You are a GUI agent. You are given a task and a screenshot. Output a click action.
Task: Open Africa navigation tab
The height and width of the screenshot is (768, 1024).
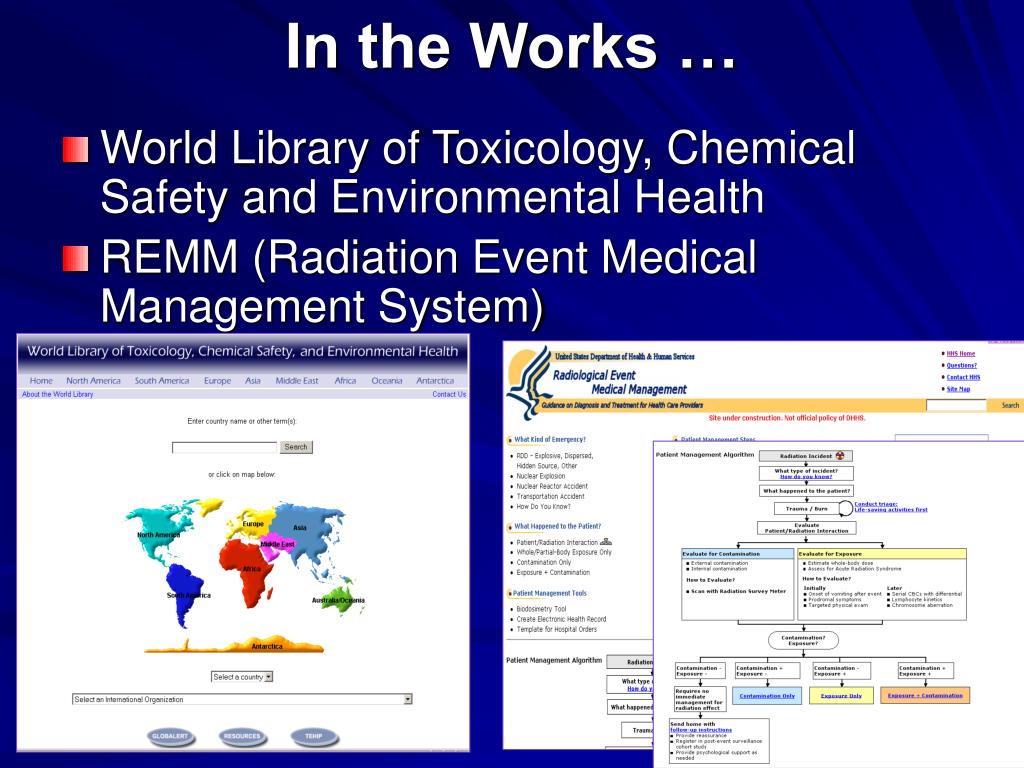345,381
